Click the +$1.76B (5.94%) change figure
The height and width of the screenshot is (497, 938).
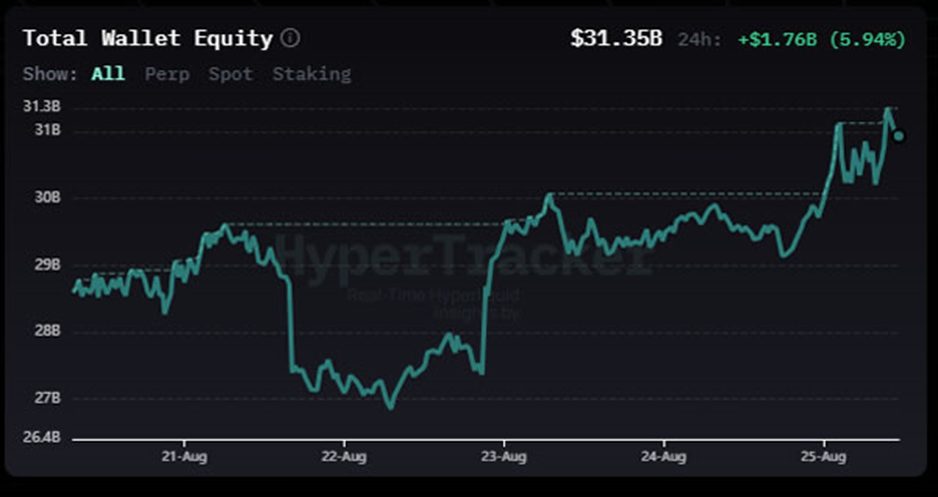tap(822, 40)
